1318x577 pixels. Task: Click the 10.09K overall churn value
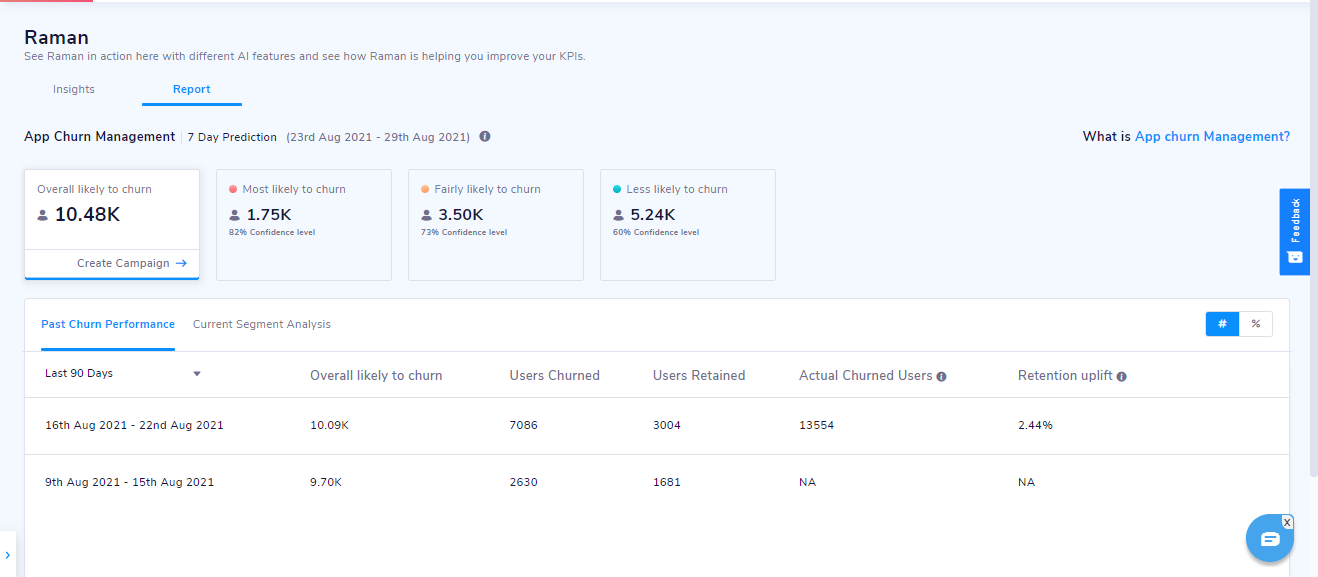(330, 426)
